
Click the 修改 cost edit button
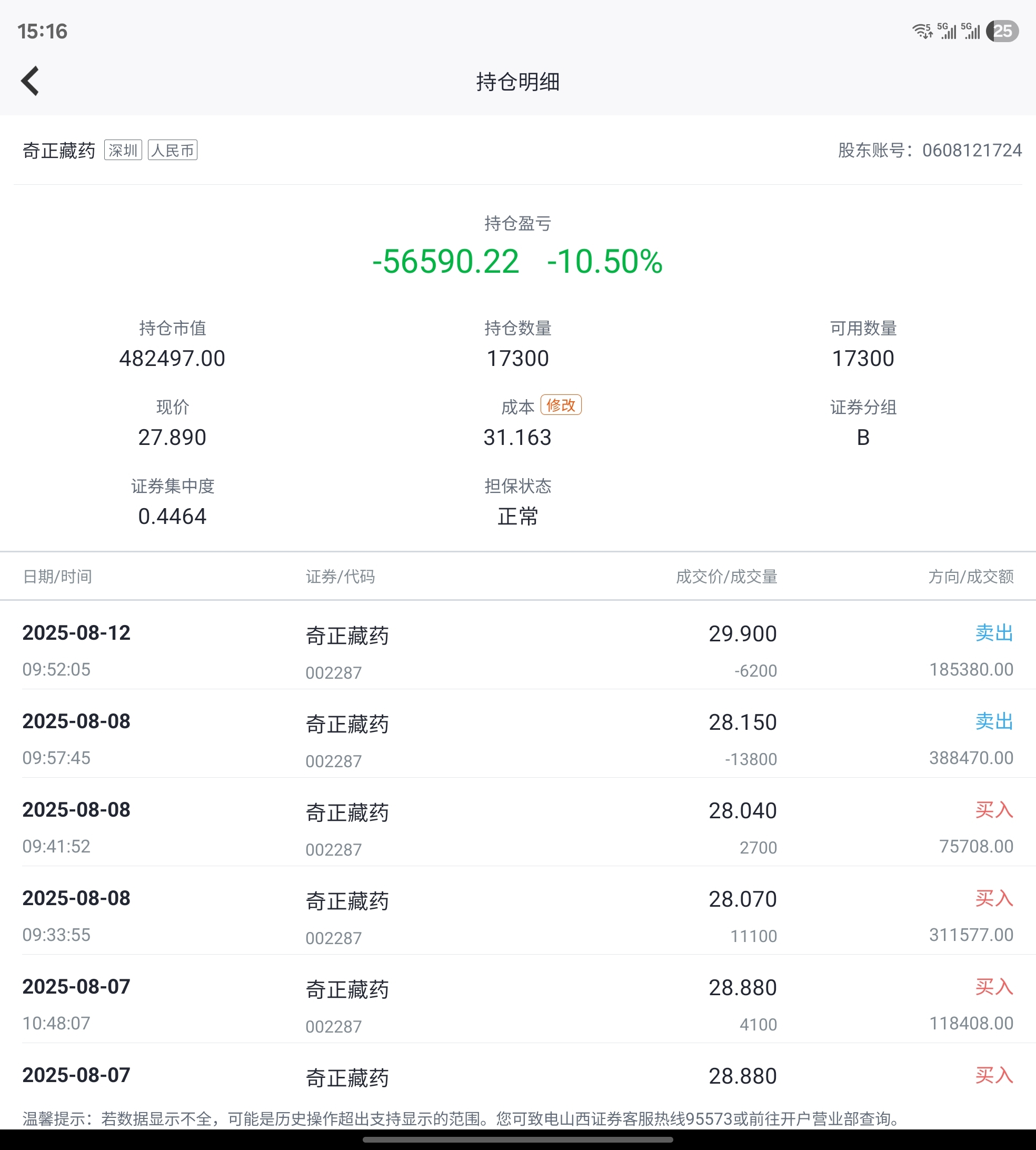point(561,405)
